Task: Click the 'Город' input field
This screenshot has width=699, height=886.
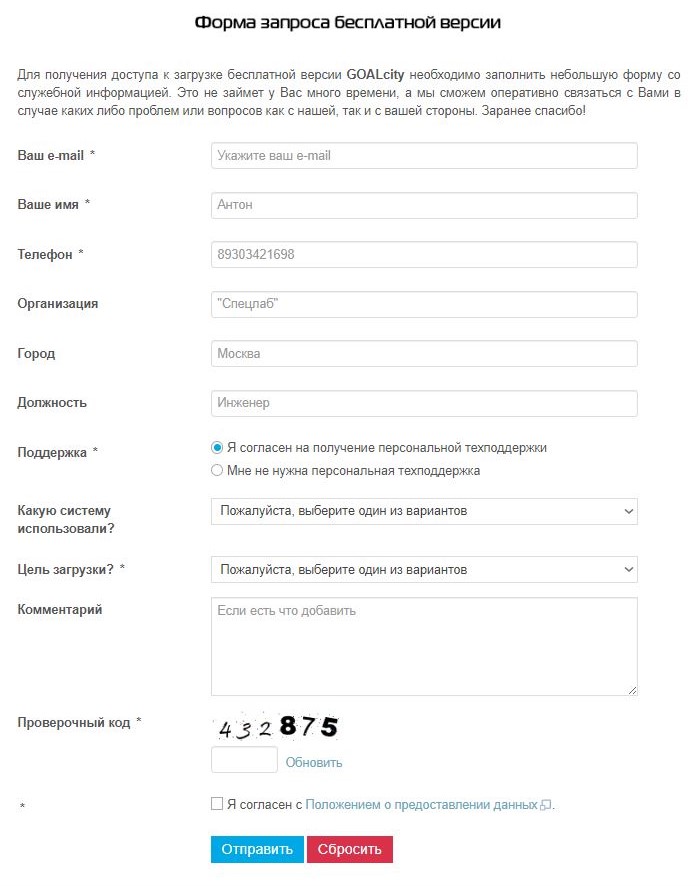Action: pos(424,354)
